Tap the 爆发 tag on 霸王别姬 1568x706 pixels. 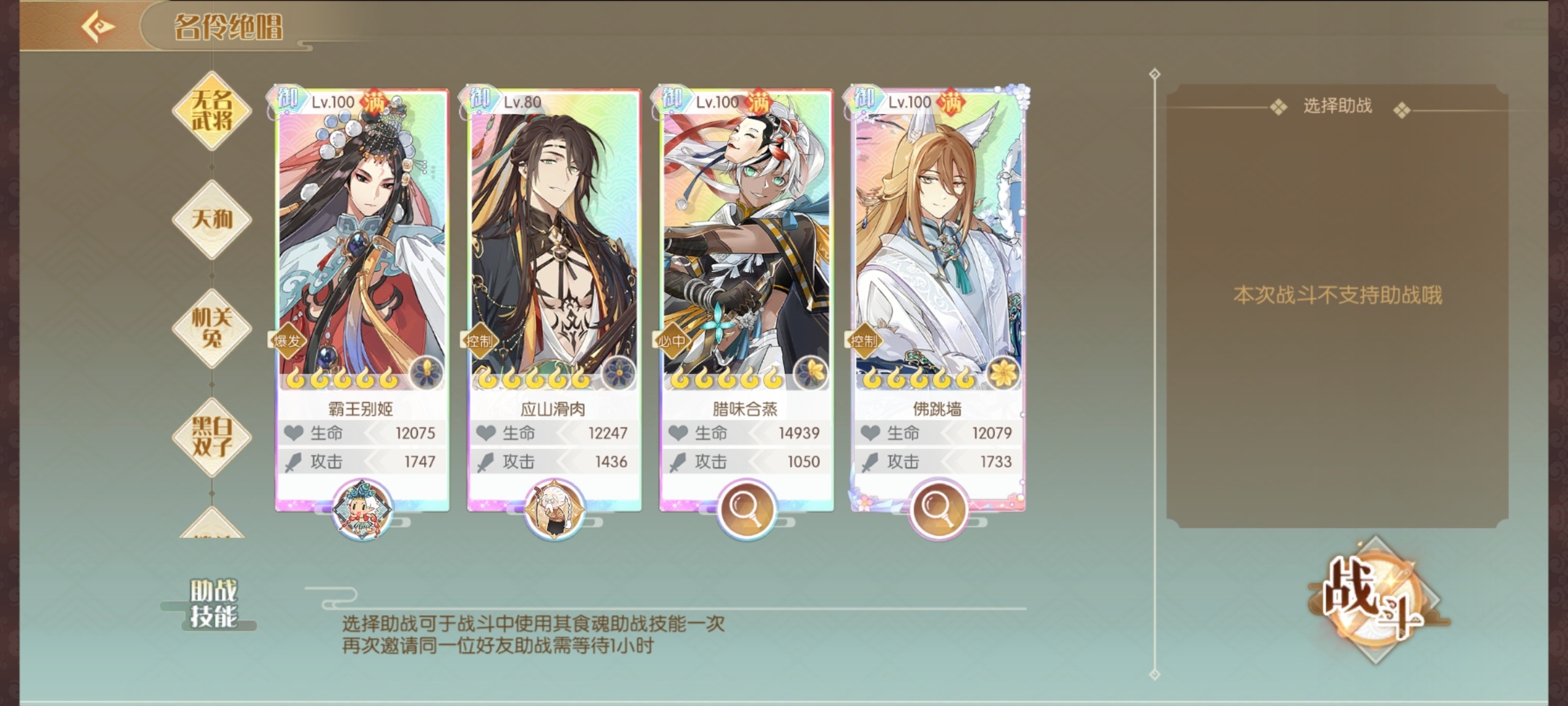pos(287,341)
